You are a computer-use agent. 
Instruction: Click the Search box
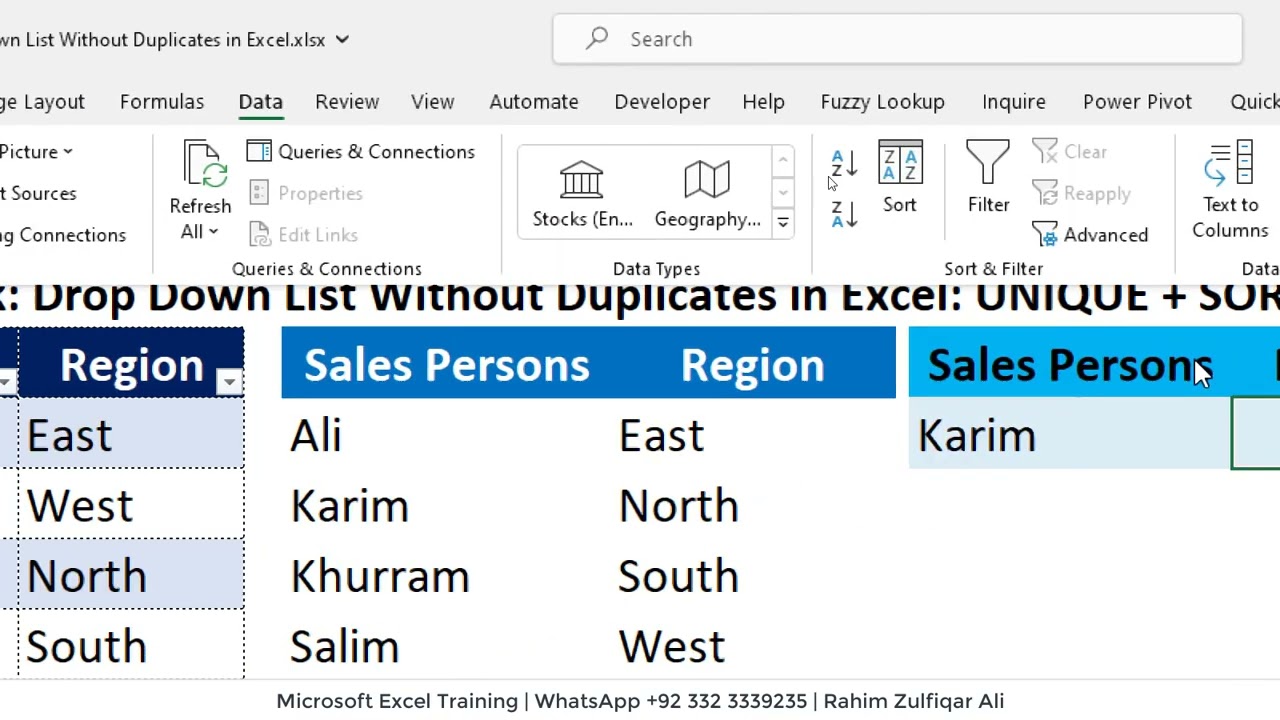897,39
